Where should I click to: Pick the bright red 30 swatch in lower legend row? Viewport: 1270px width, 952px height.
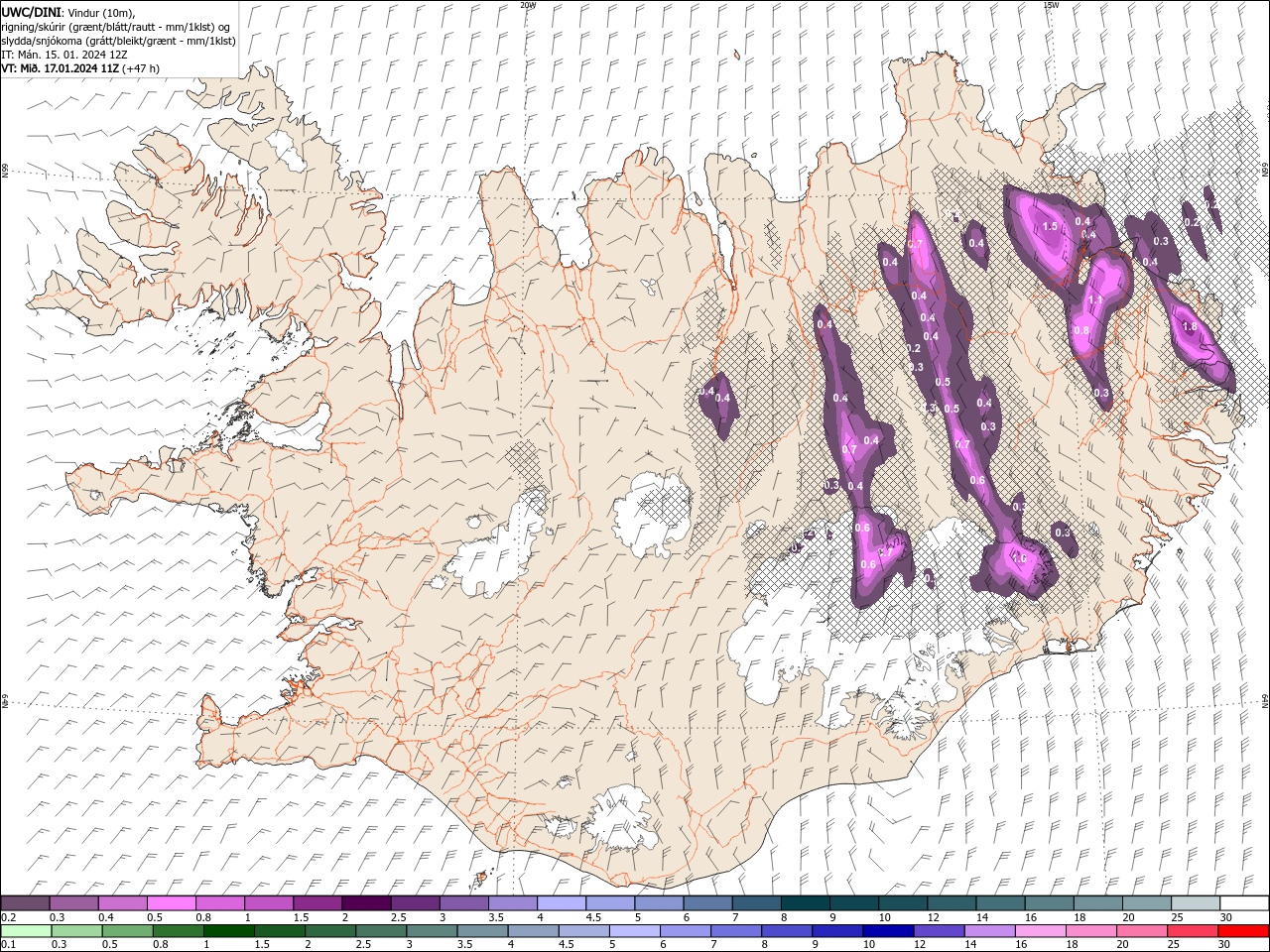coord(1242,931)
